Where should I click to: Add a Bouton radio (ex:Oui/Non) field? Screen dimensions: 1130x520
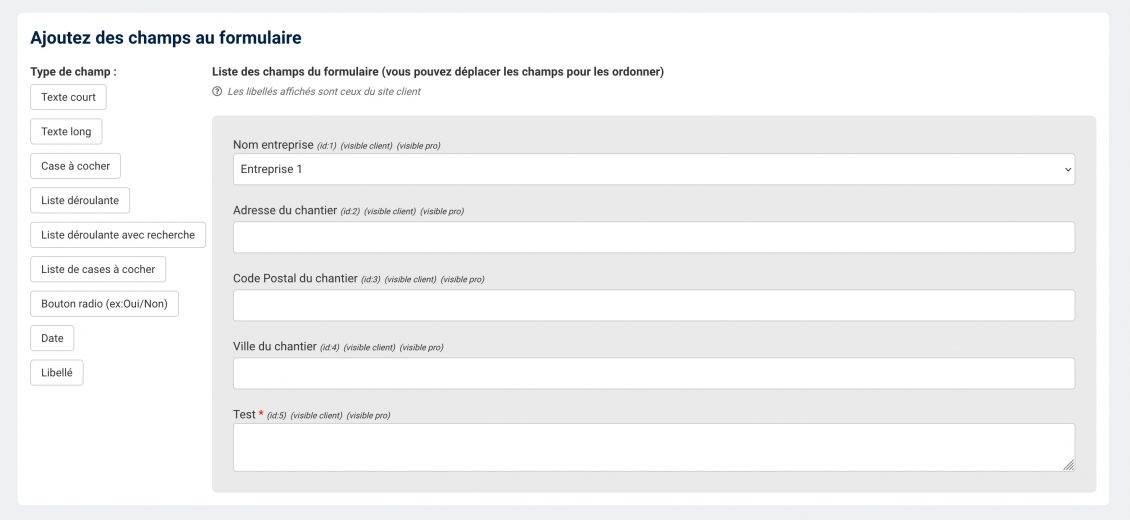pyautogui.click(x=104, y=304)
